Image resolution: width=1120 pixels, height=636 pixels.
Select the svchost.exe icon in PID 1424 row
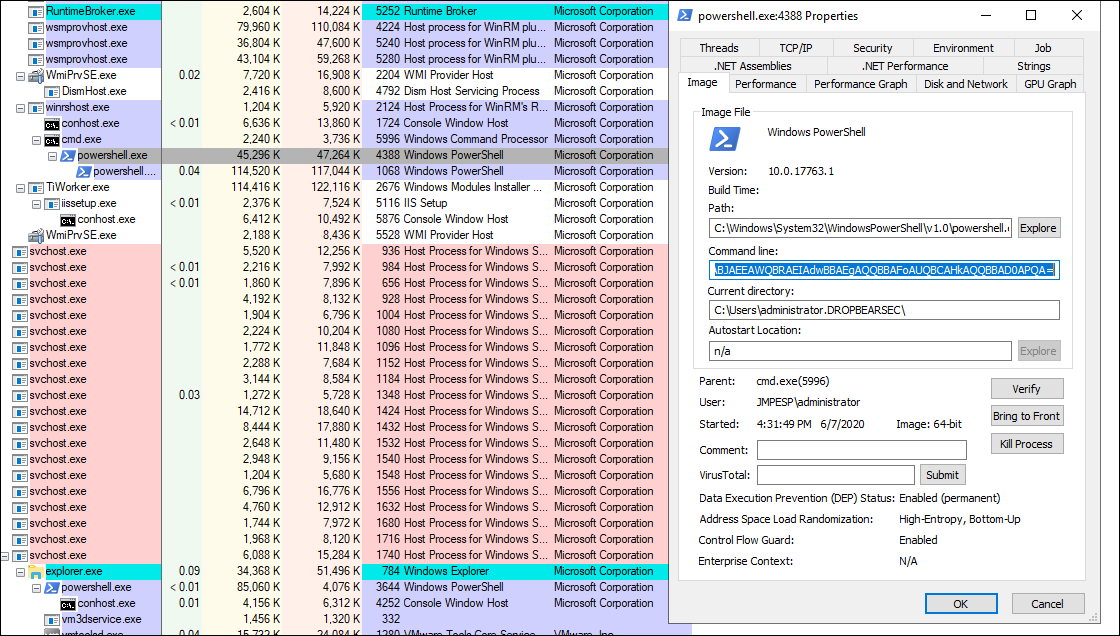click(20, 412)
